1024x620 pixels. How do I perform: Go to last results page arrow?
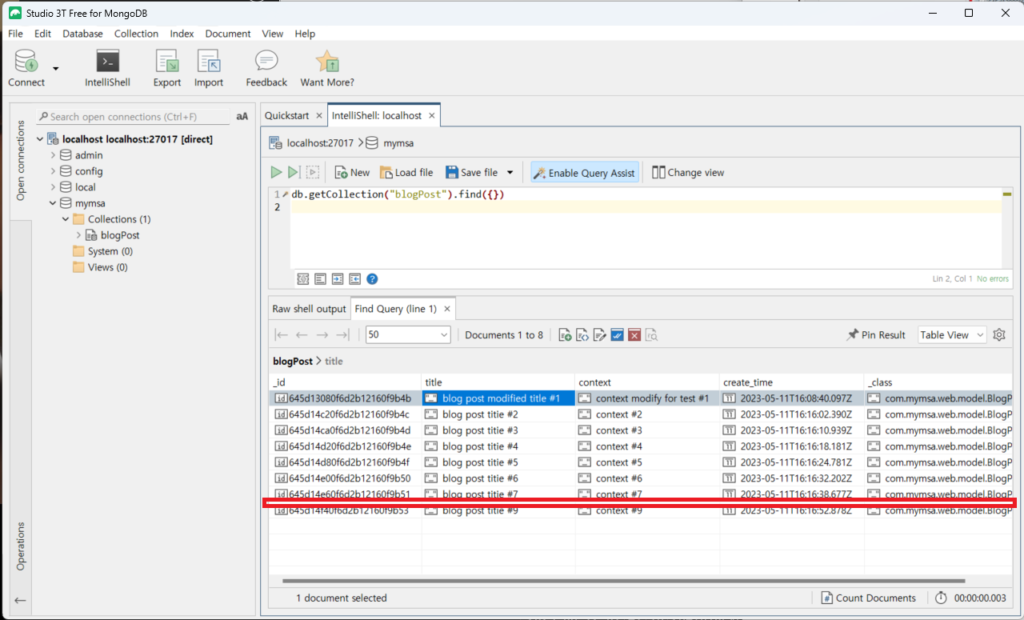coord(342,335)
